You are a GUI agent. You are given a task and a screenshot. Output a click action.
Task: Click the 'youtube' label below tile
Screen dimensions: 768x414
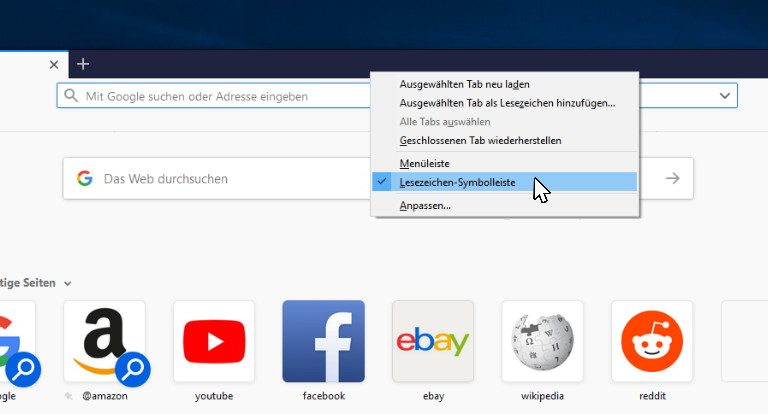click(x=214, y=396)
